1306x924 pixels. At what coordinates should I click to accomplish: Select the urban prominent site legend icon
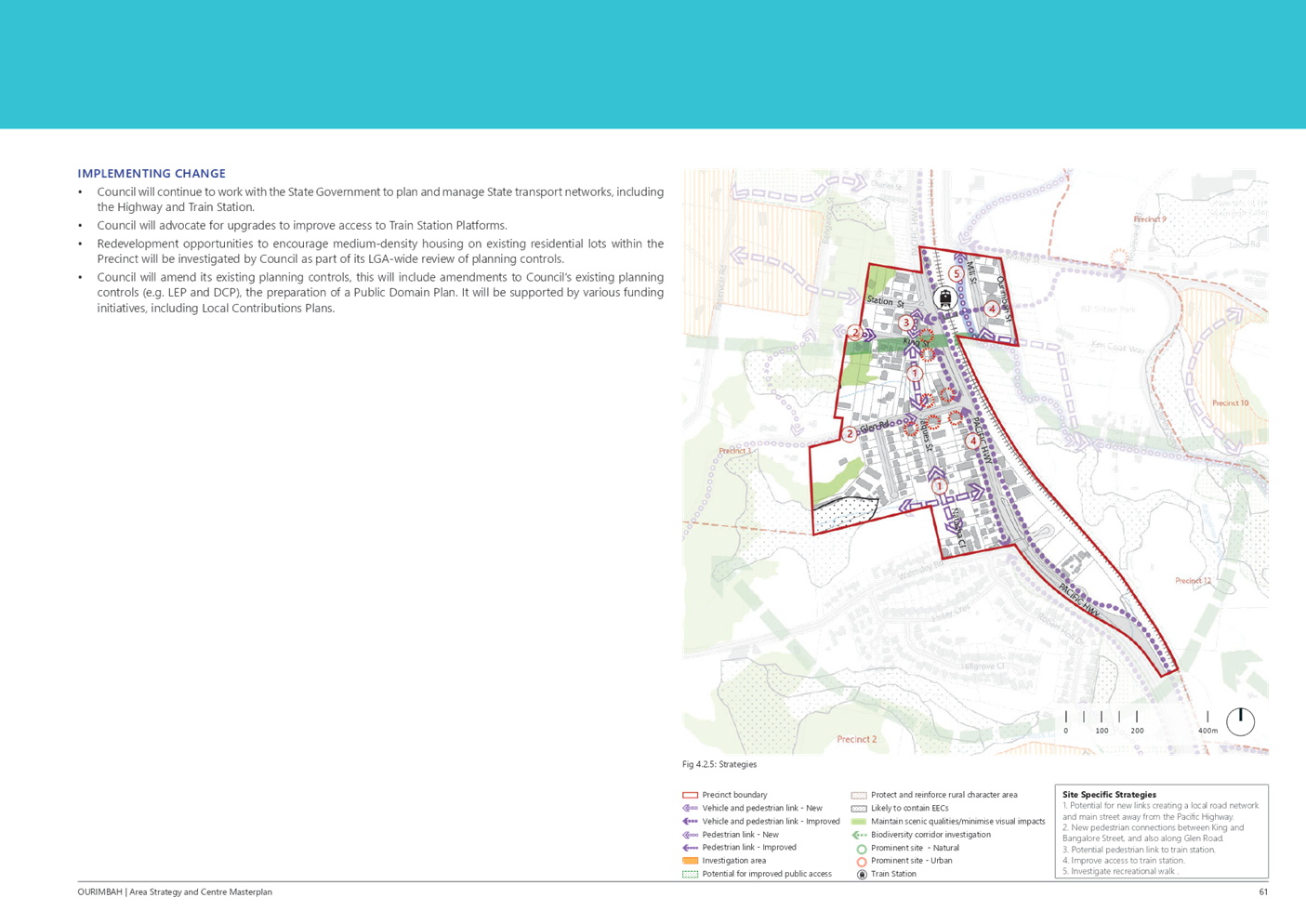click(861, 861)
